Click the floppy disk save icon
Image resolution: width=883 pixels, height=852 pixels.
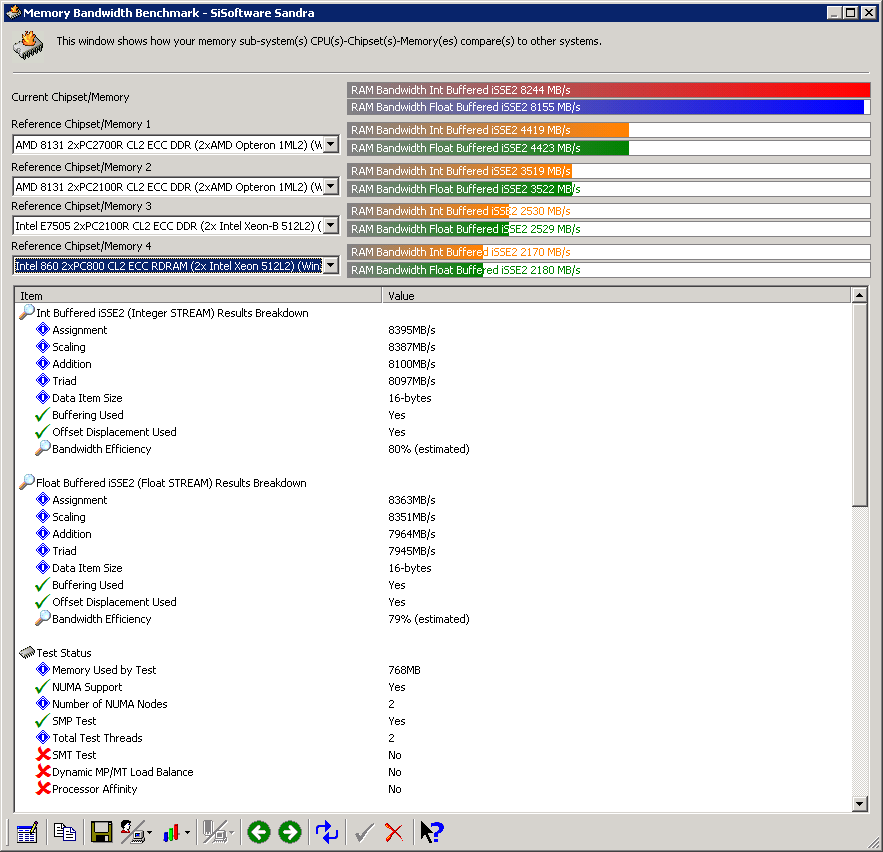tap(101, 832)
